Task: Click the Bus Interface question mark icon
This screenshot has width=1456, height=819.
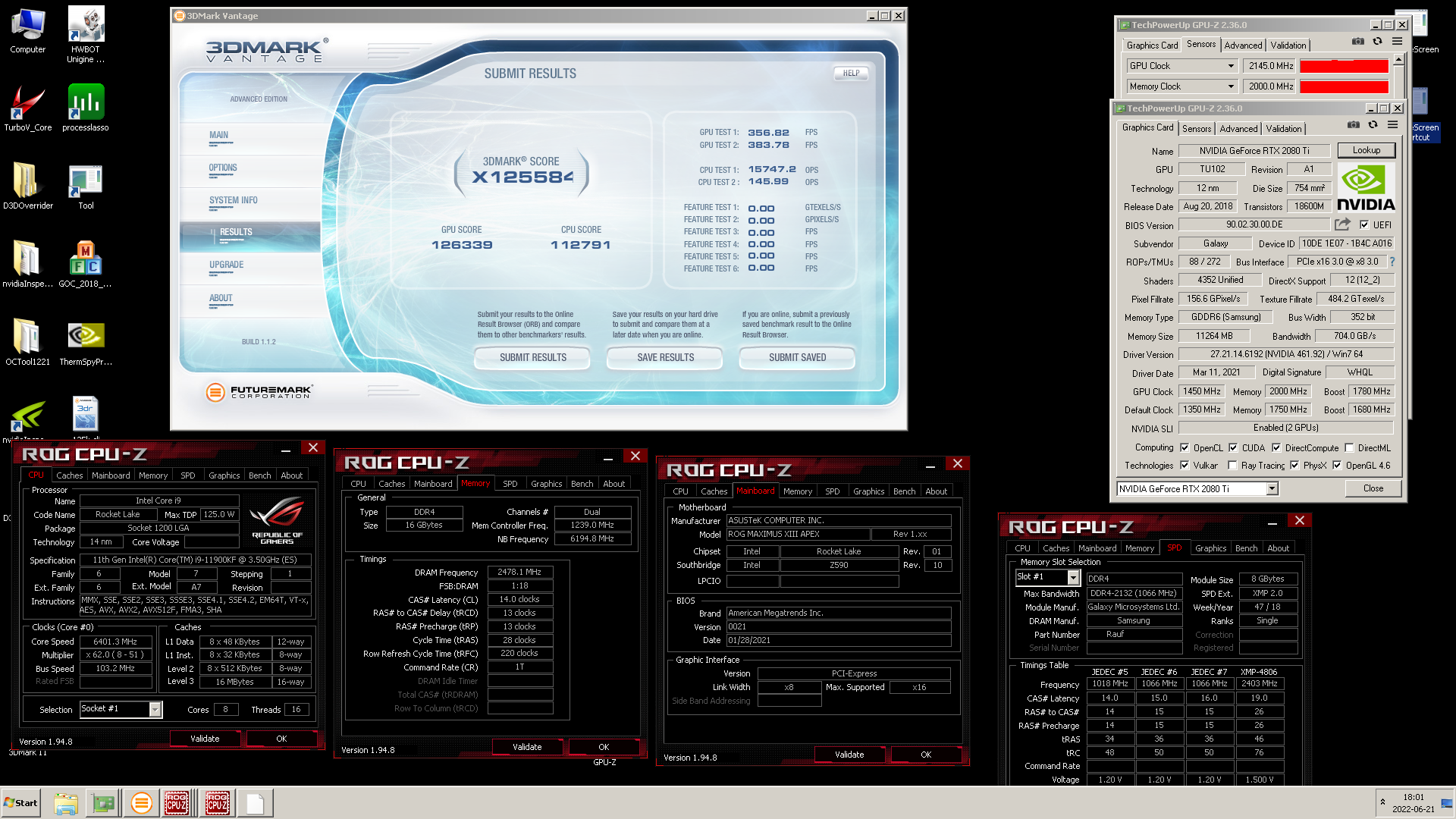Action: pyautogui.click(x=1392, y=262)
